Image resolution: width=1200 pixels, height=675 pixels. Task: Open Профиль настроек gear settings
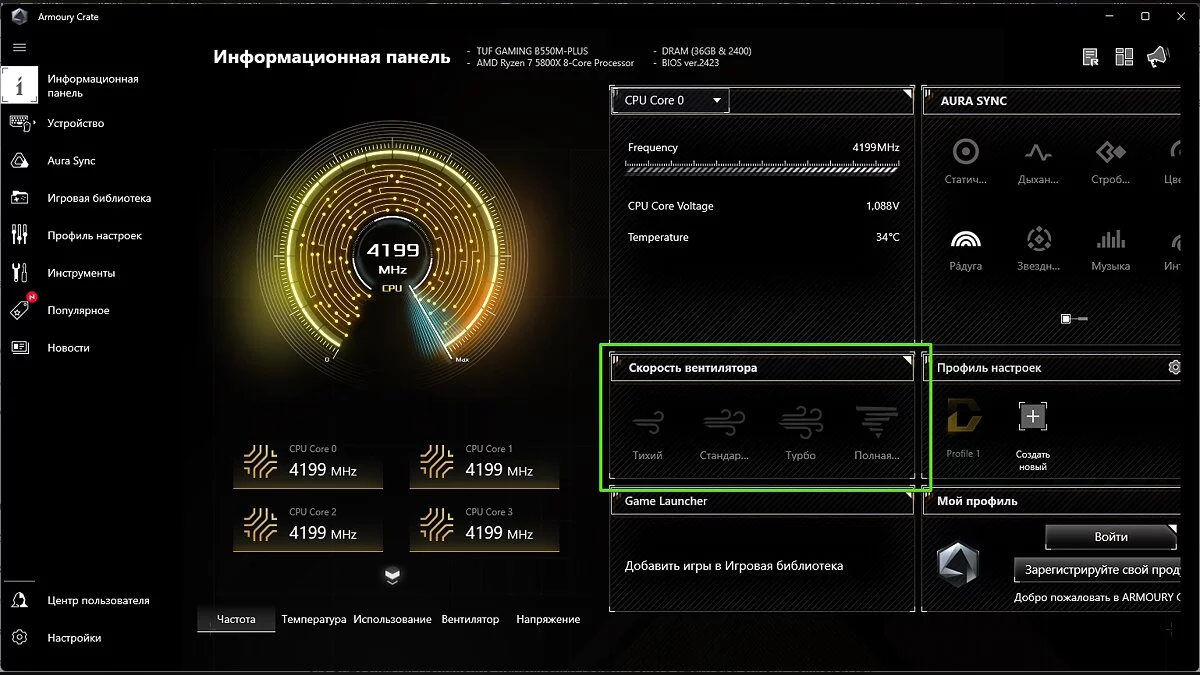(1175, 368)
